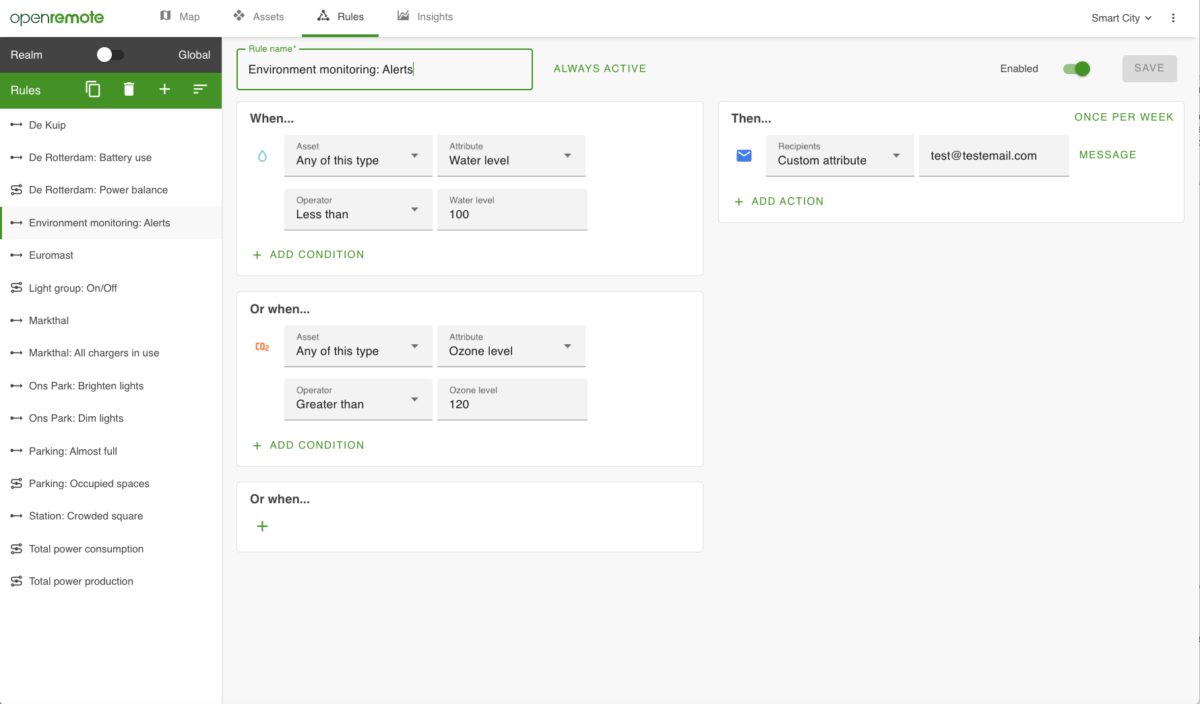Click the plus icon in empty Or when

(262, 526)
